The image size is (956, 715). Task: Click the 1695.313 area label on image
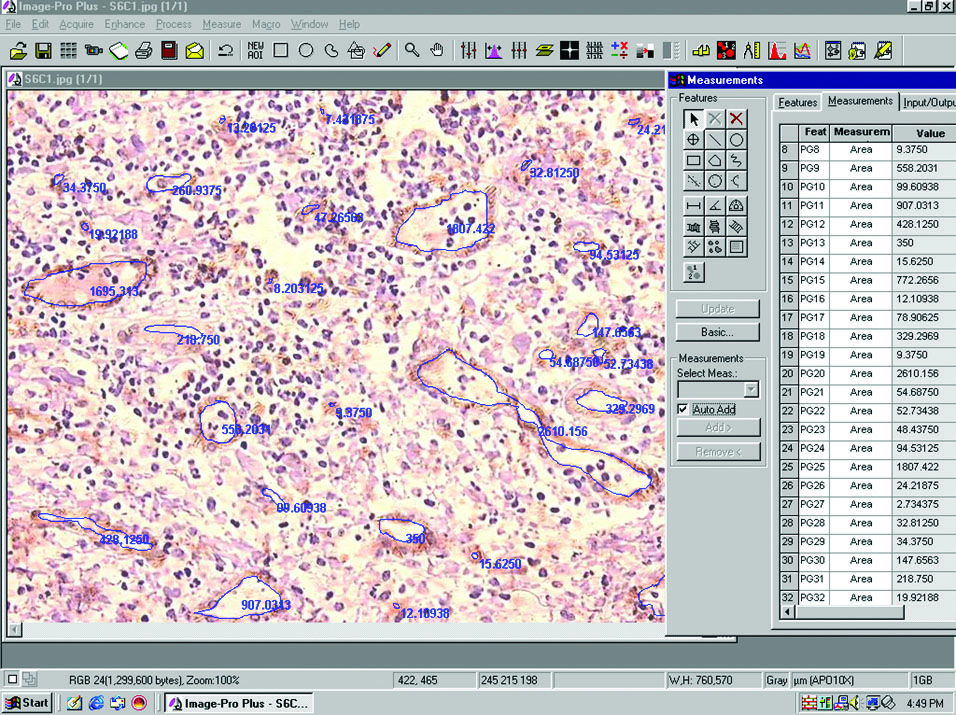pyautogui.click(x=115, y=291)
